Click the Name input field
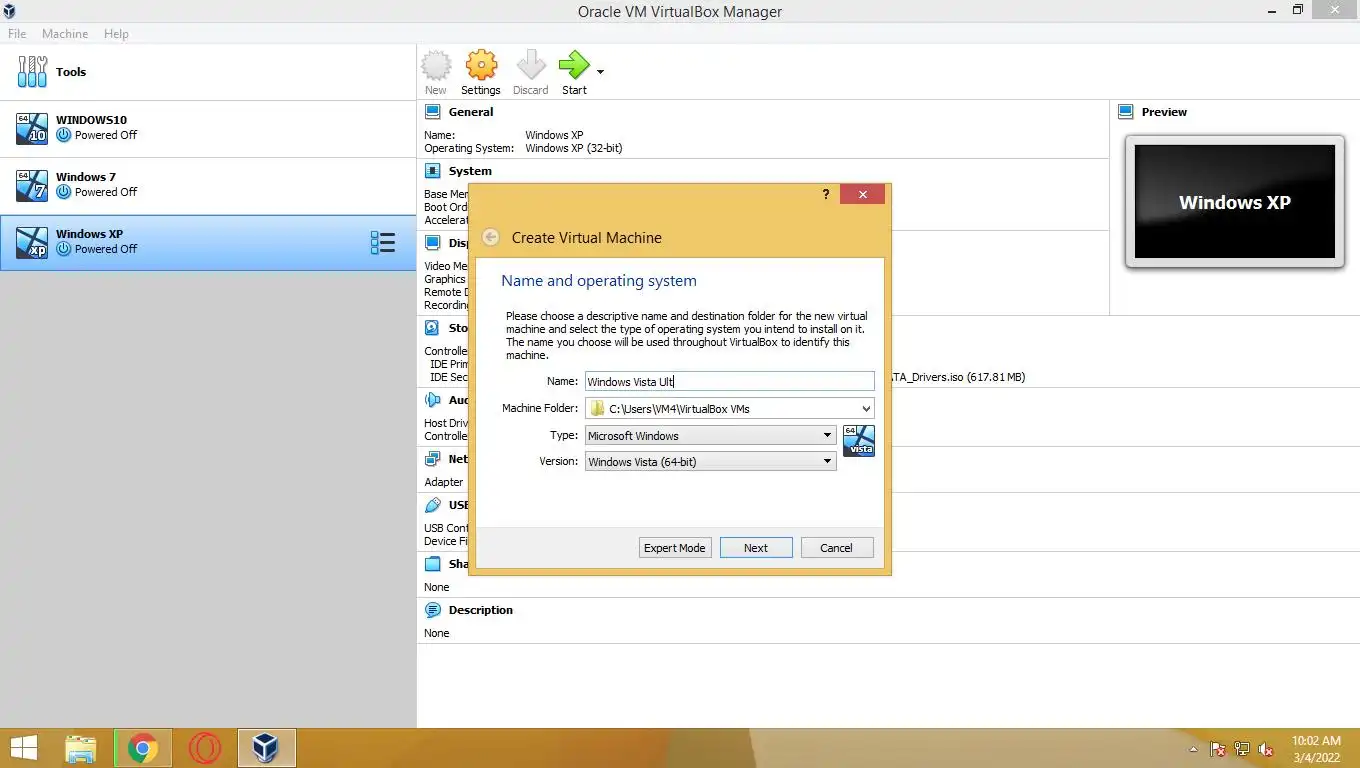 click(x=730, y=381)
